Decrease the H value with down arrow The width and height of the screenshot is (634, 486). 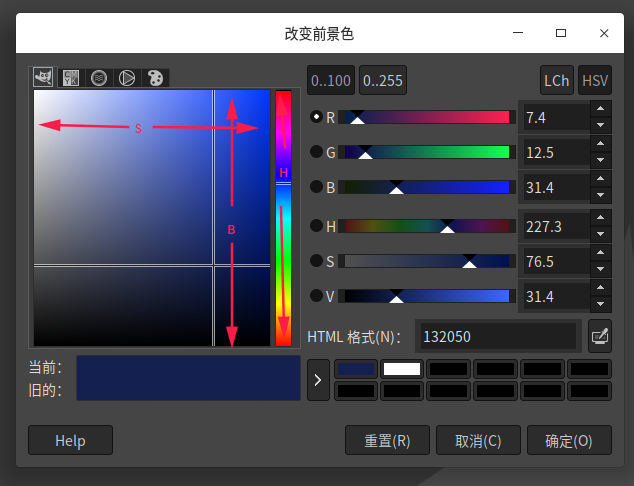click(x=600, y=234)
